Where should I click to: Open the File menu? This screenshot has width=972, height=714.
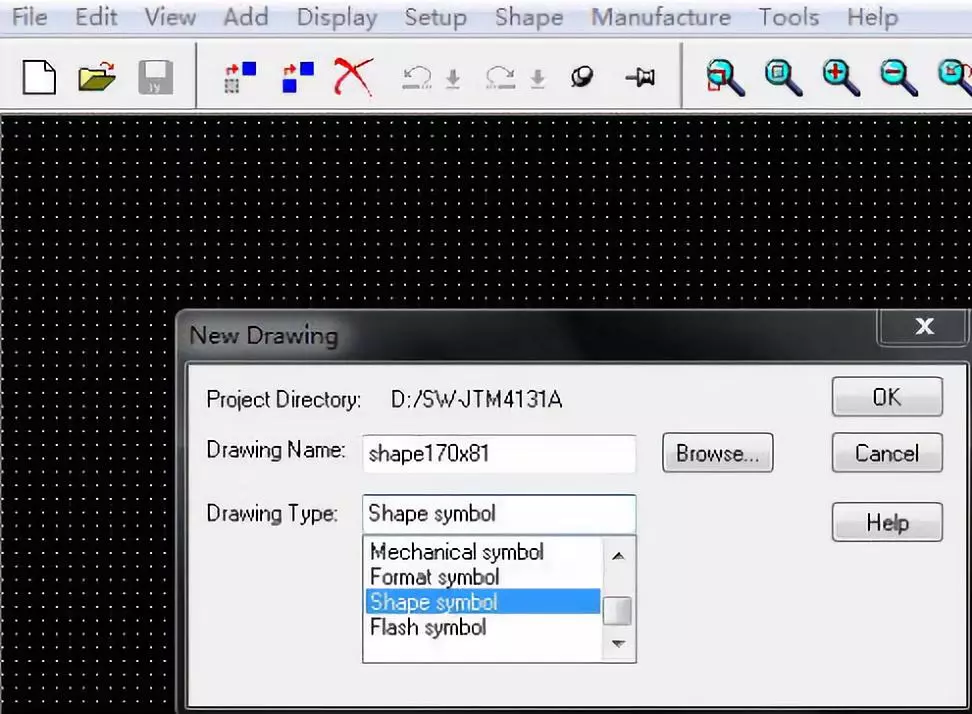29,17
